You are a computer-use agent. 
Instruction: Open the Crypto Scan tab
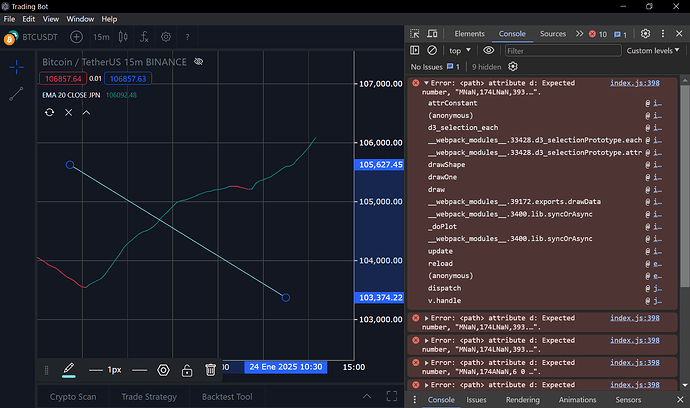point(73,397)
